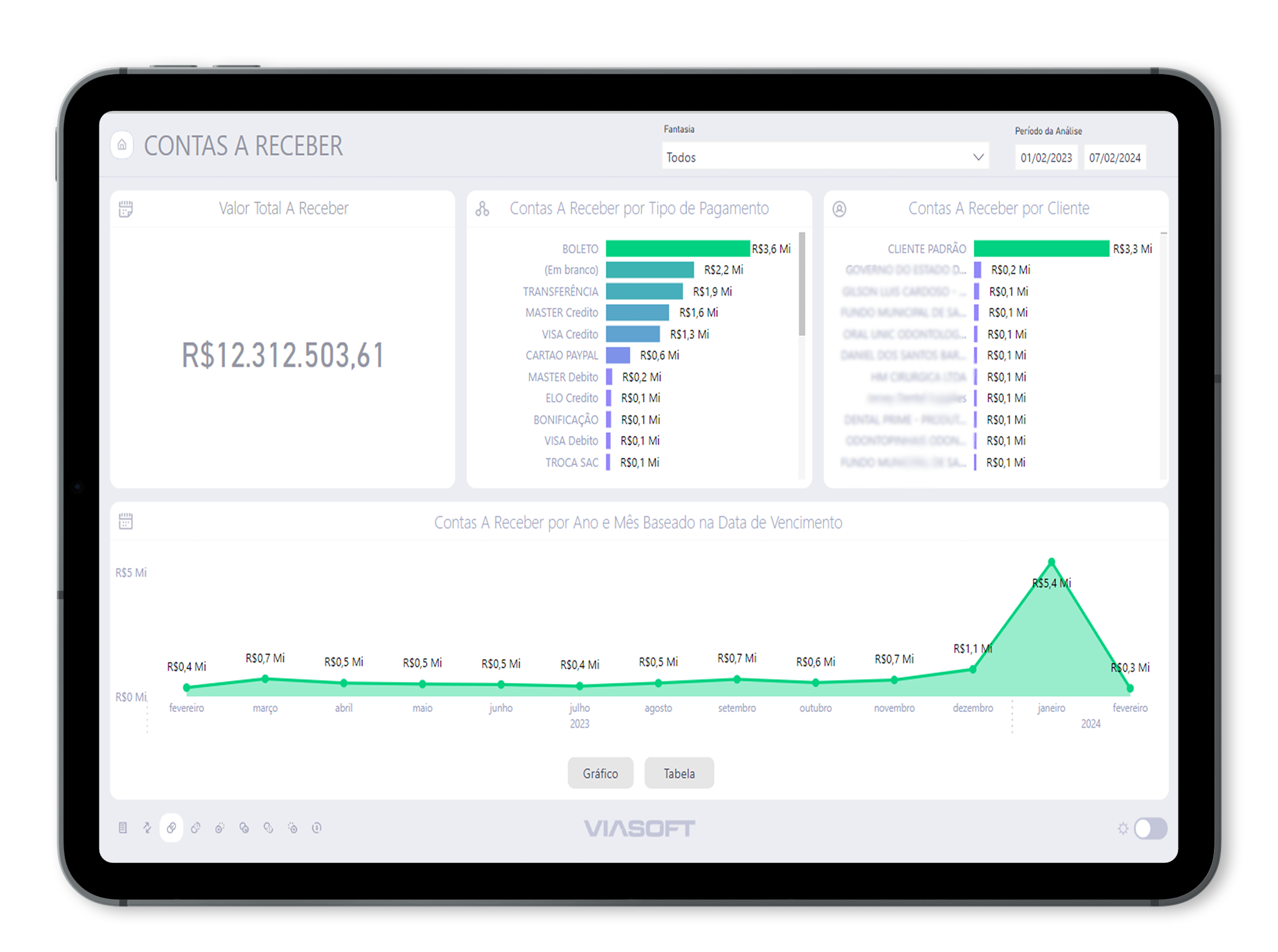Click the up-down arrows navigation icon
The width and height of the screenshot is (1278, 952).
147,827
